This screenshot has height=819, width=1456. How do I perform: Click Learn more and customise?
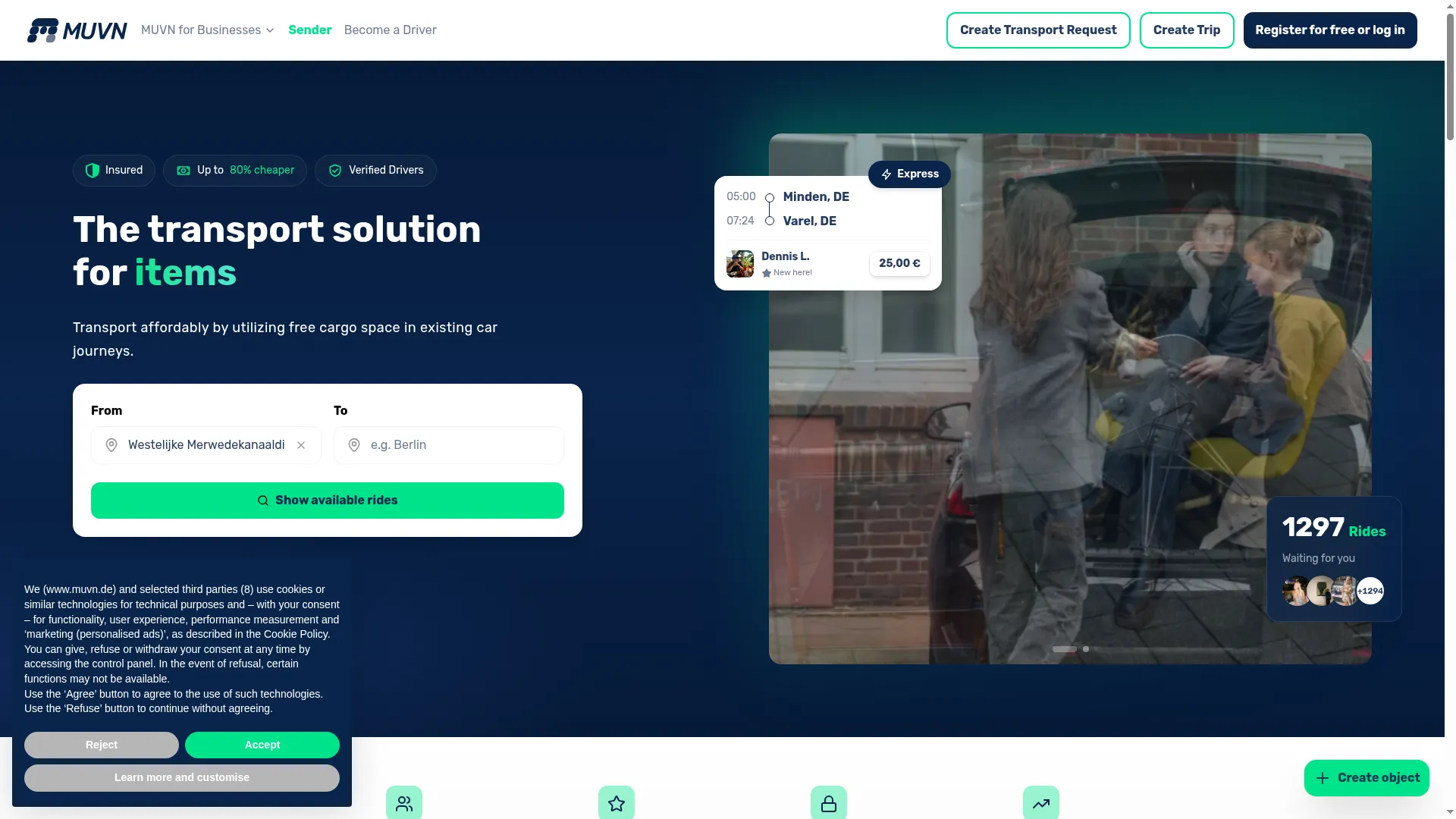(182, 778)
